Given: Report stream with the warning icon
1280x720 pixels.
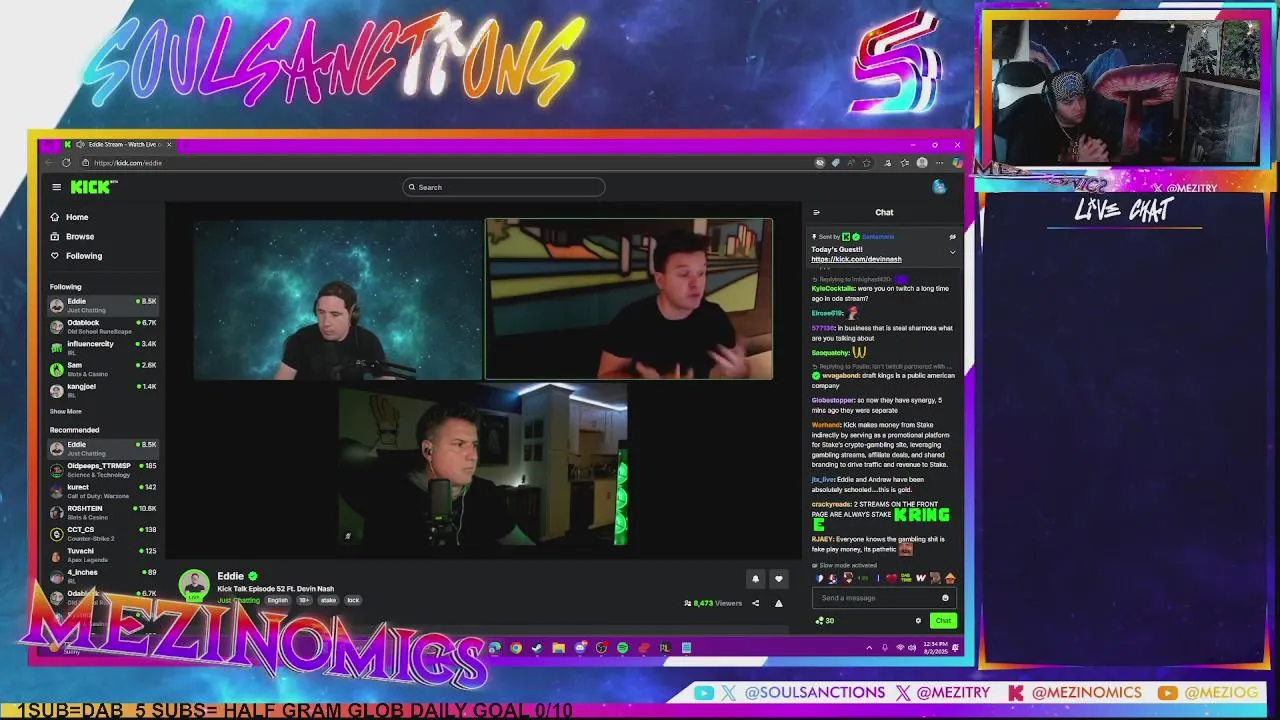Looking at the screenshot, I should click(778, 603).
